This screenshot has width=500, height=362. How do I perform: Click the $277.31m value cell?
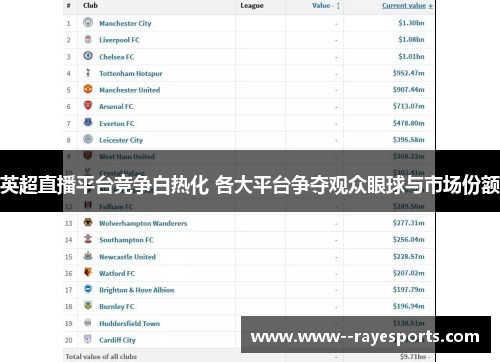point(409,223)
